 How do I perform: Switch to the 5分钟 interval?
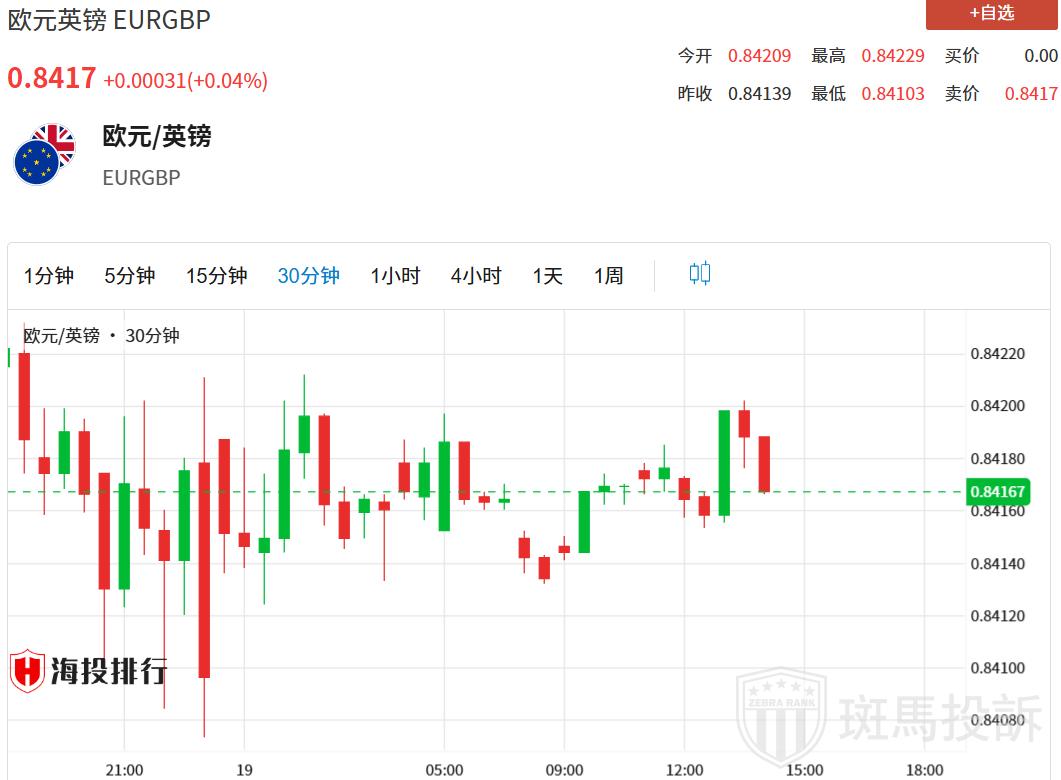point(130,276)
